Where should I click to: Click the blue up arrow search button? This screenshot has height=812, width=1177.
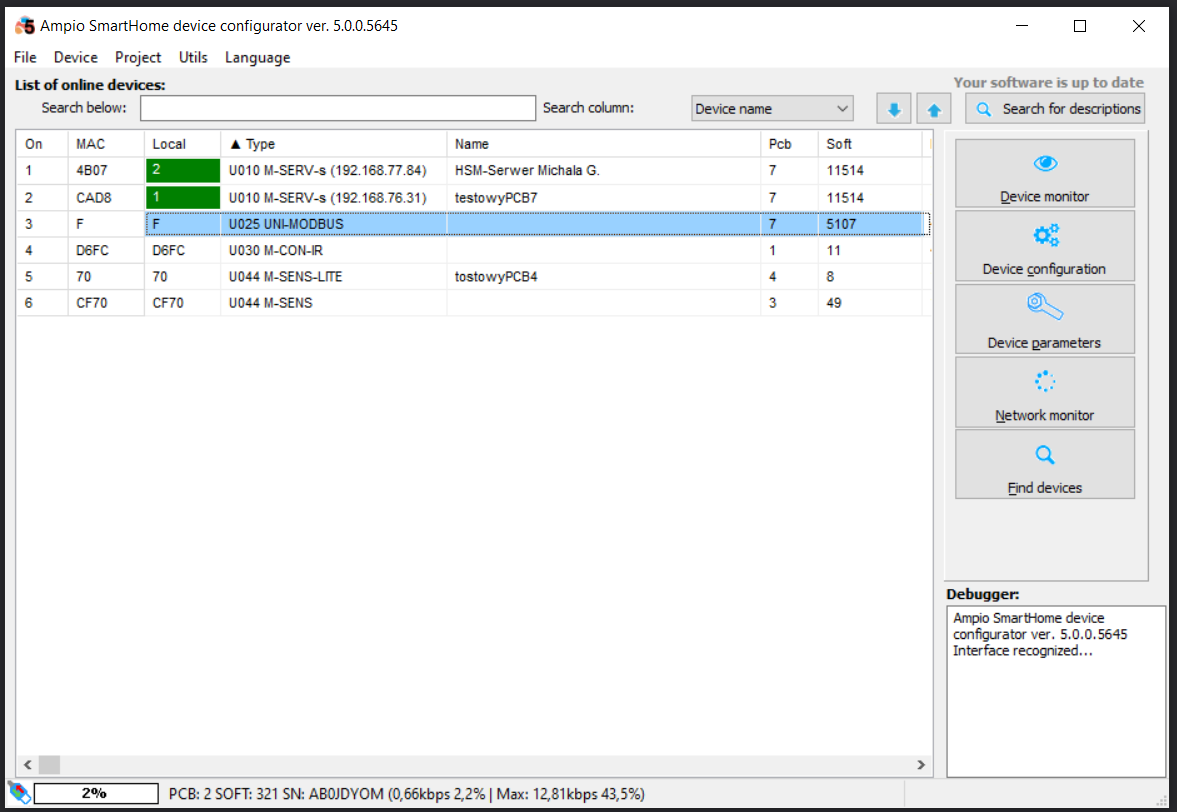pyautogui.click(x=933, y=109)
